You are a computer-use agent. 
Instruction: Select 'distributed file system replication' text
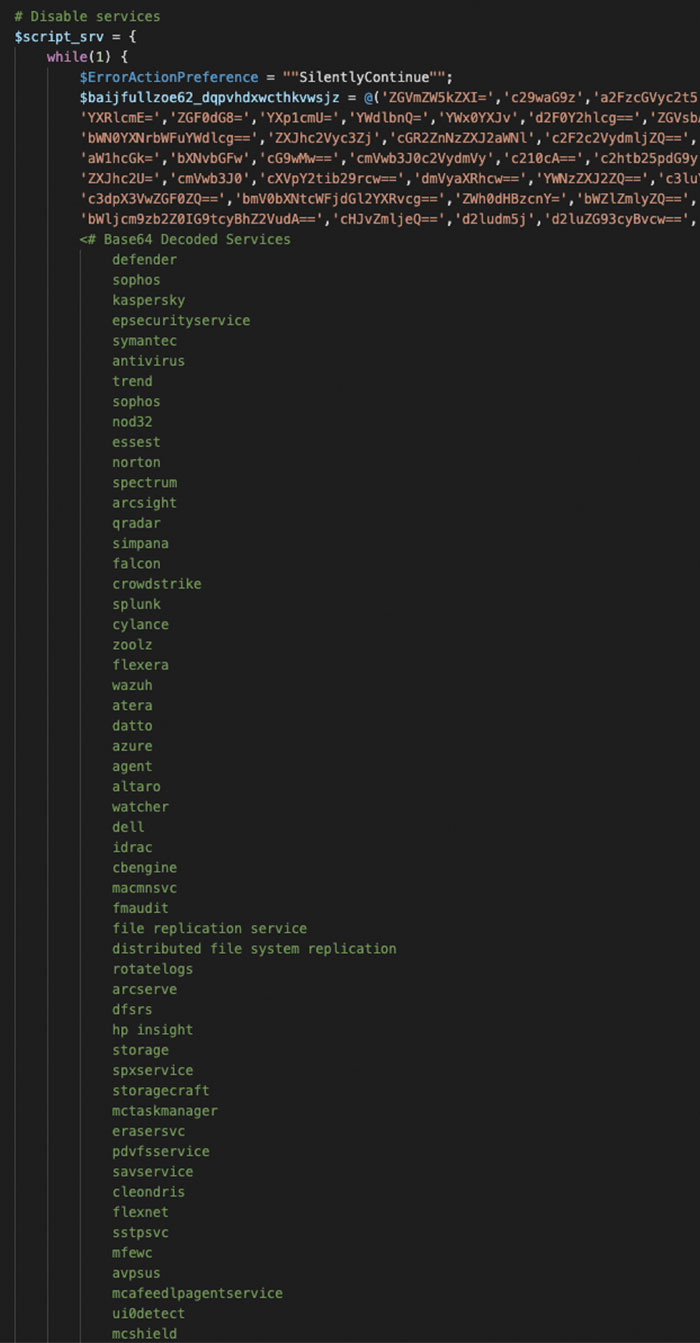254,948
